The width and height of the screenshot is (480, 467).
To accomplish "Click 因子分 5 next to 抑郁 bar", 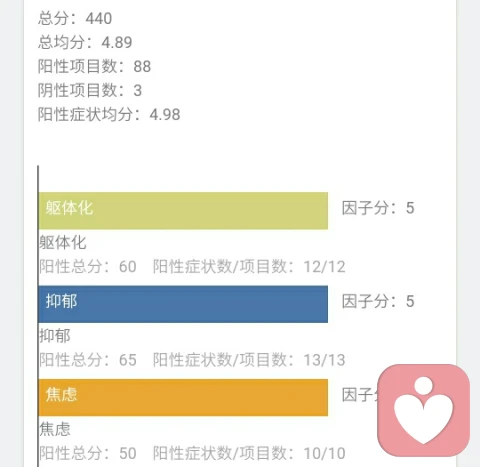I will click(x=378, y=301).
